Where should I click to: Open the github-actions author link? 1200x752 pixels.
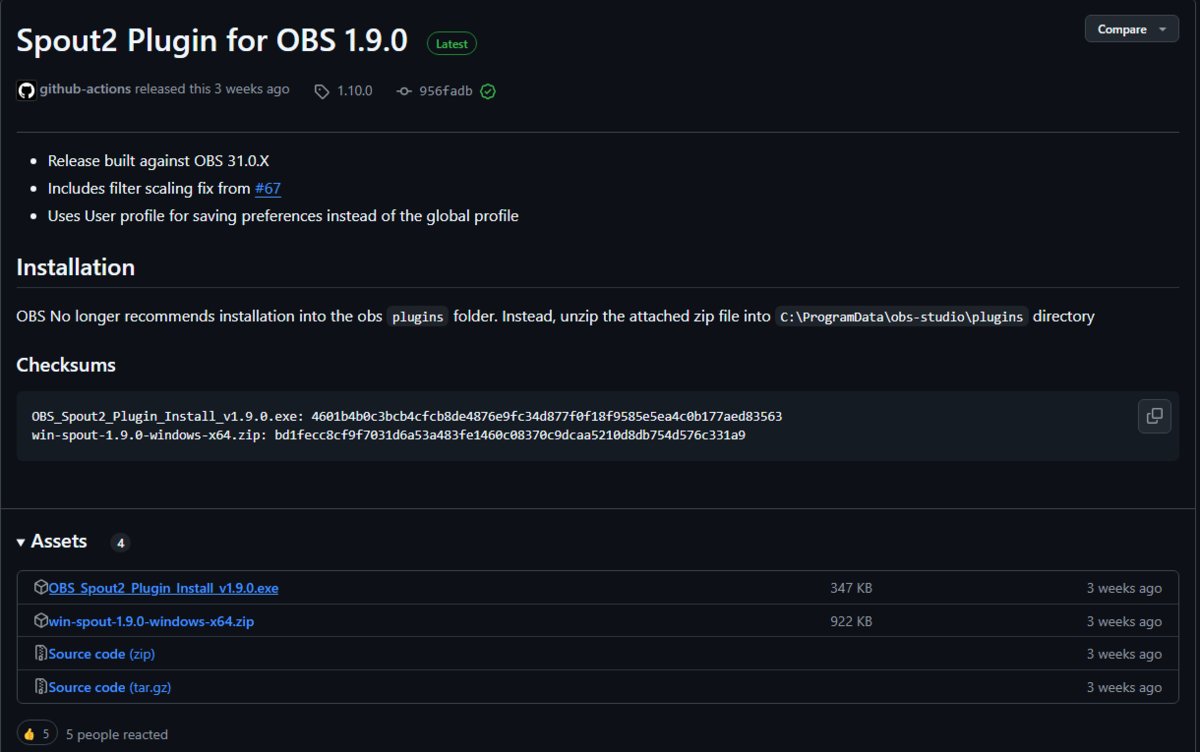(86, 89)
